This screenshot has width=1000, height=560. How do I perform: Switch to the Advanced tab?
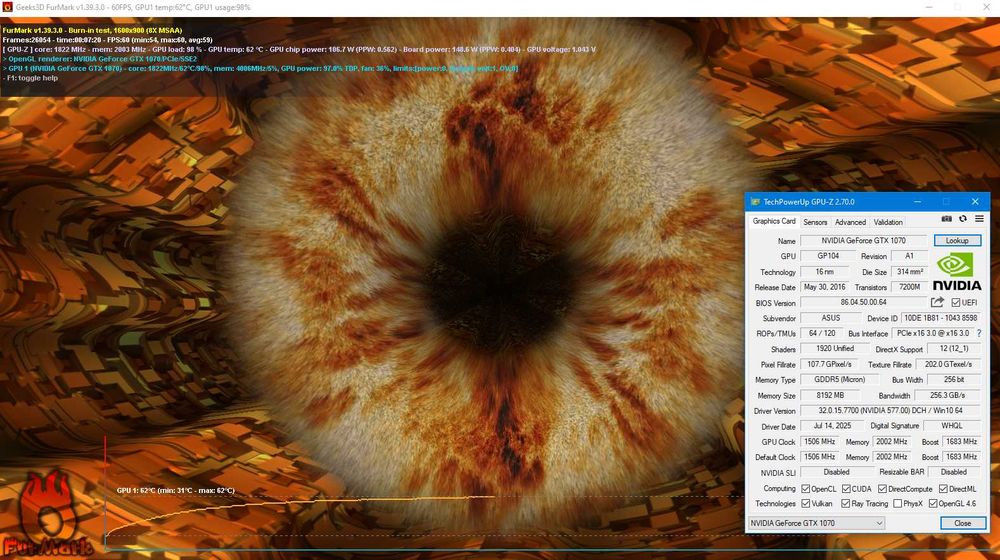pos(850,222)
